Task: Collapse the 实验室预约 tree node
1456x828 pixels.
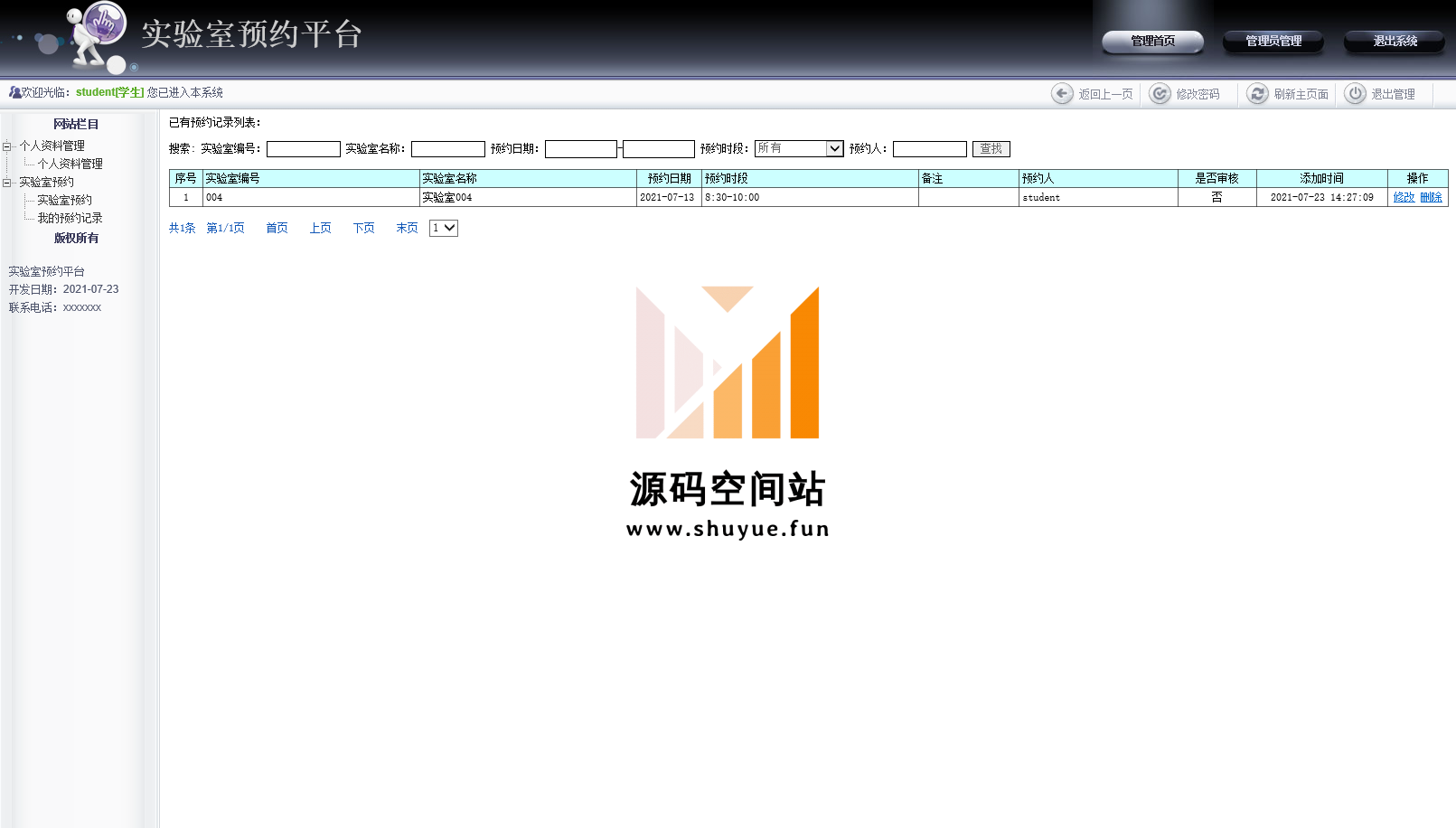Action: click(6, 182)
